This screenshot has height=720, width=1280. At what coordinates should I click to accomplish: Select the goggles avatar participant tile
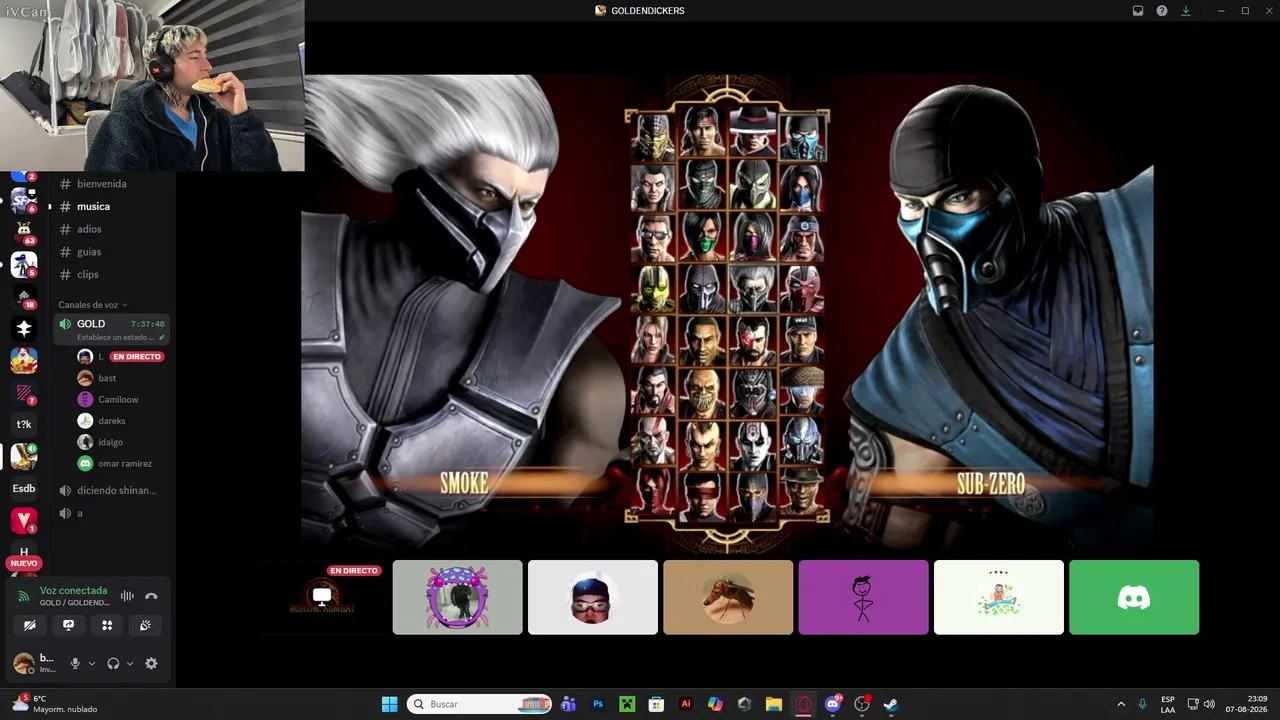[x=593, y=597]
